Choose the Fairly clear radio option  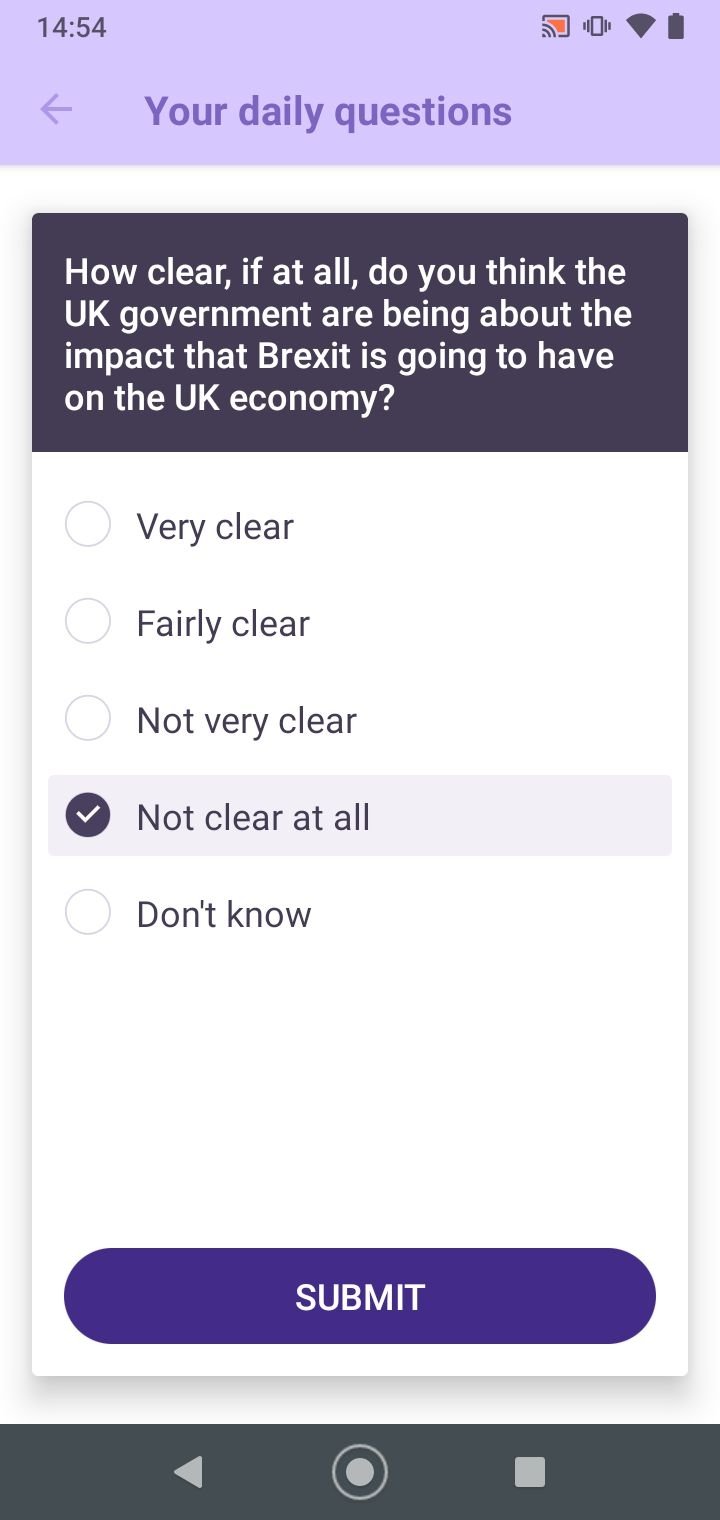pyautogui.click(x=88, y=622)
